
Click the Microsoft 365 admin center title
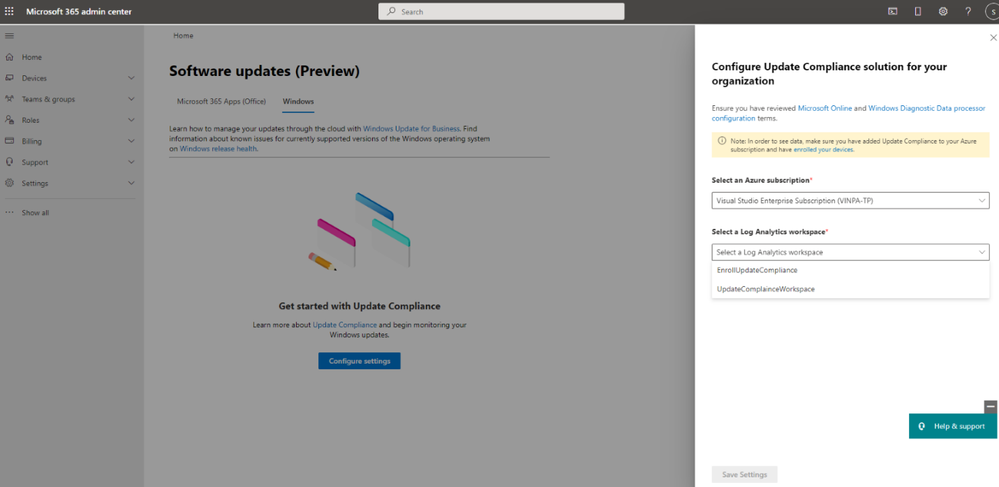pos(79,11)
